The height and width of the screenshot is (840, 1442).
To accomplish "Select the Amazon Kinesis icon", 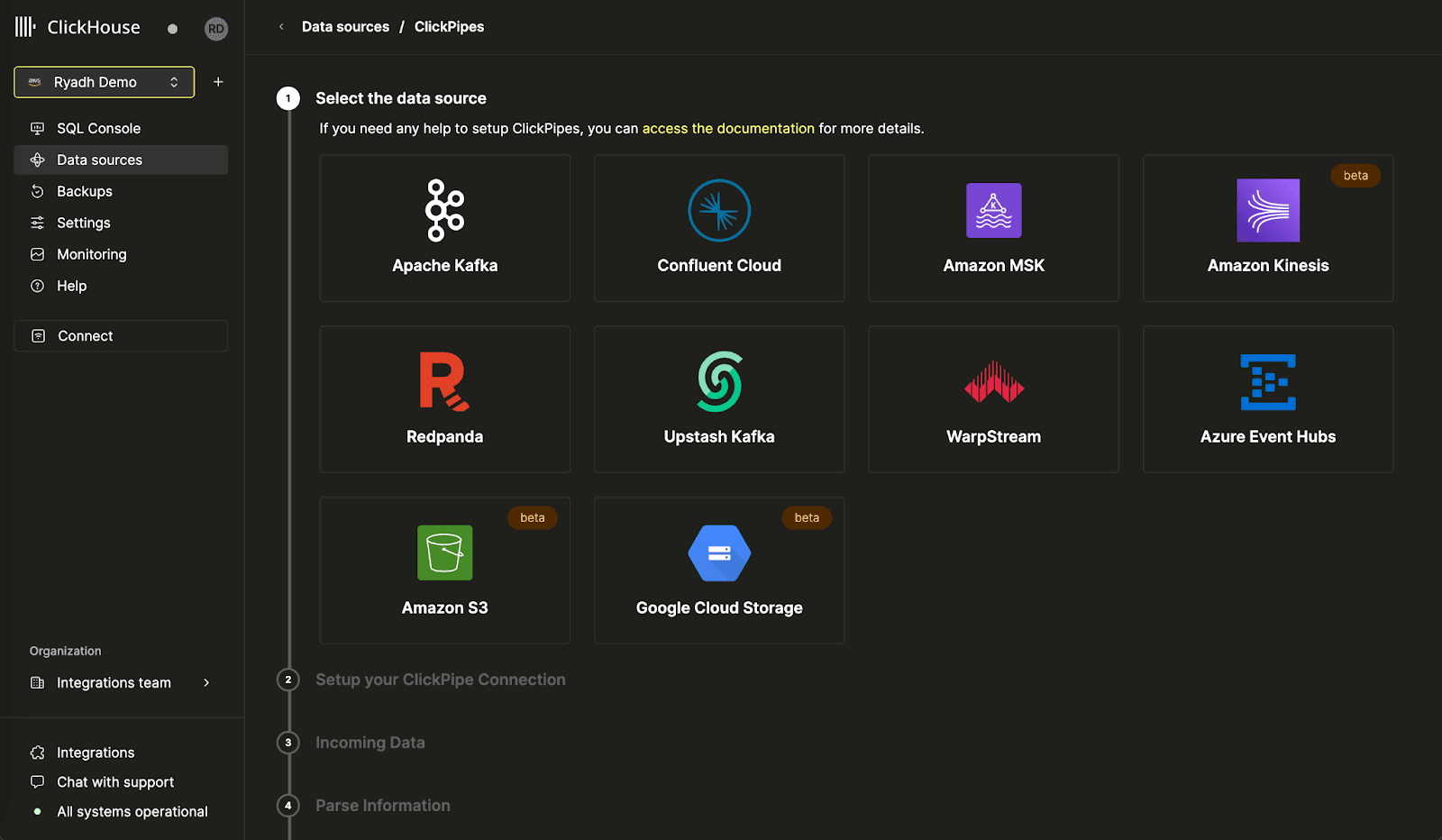I will pyautogui.click(x=1267, y=210).
